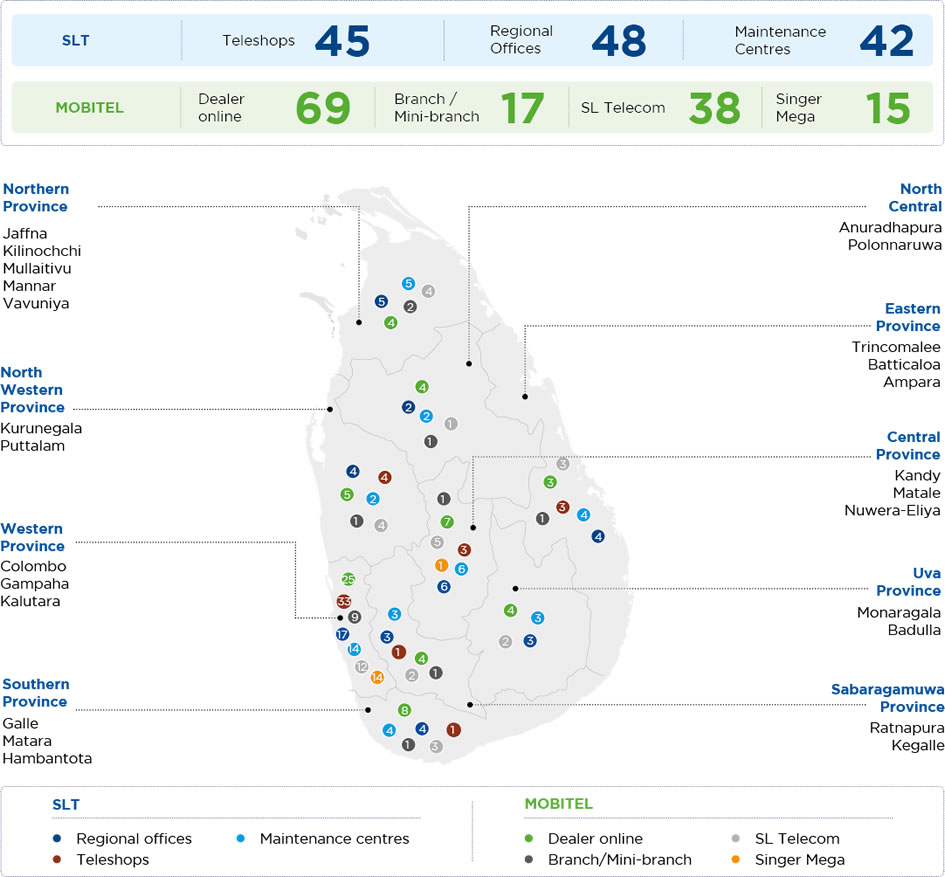Click the Jaffna district name
This screenshot has width=945, height=877.
point(25,233)
